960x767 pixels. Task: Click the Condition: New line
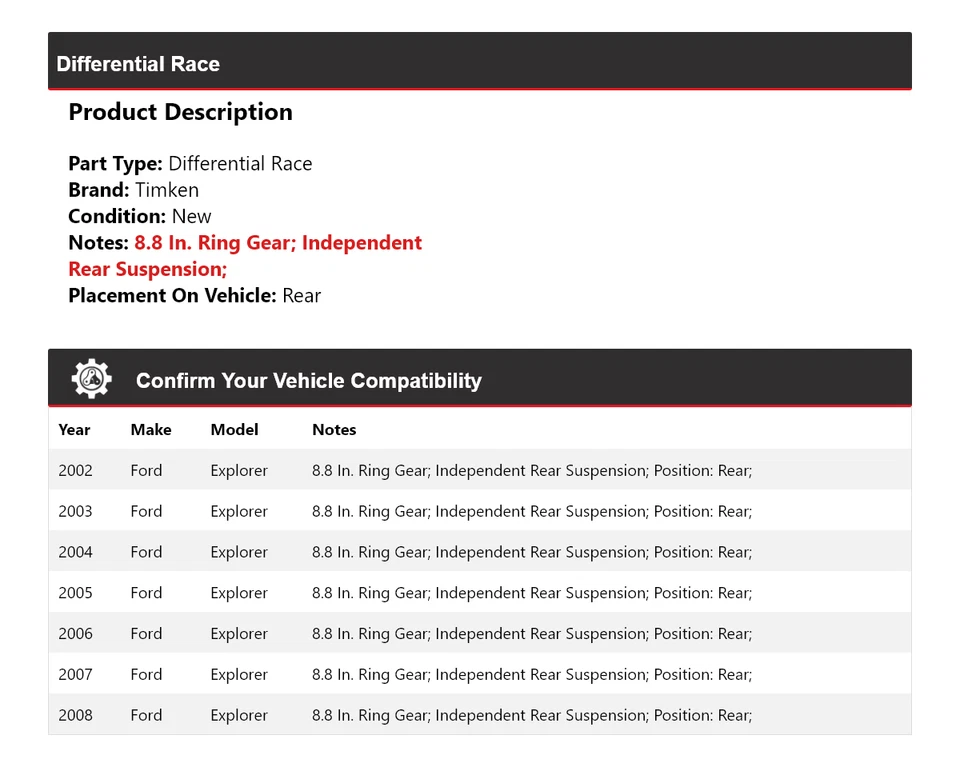(x=140, y=216)
